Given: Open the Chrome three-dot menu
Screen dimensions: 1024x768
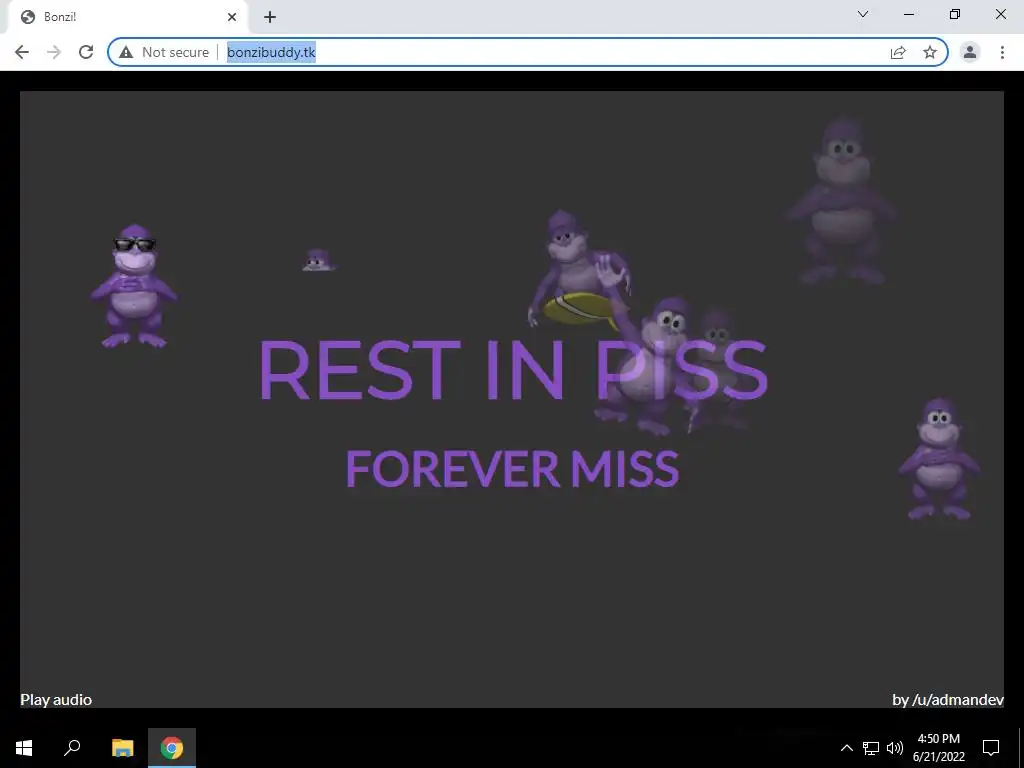Looking at the screenshot, I should [1002, 52].
